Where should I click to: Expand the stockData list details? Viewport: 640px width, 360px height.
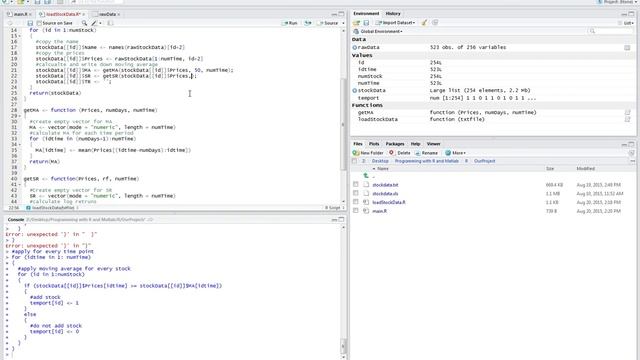355,91
